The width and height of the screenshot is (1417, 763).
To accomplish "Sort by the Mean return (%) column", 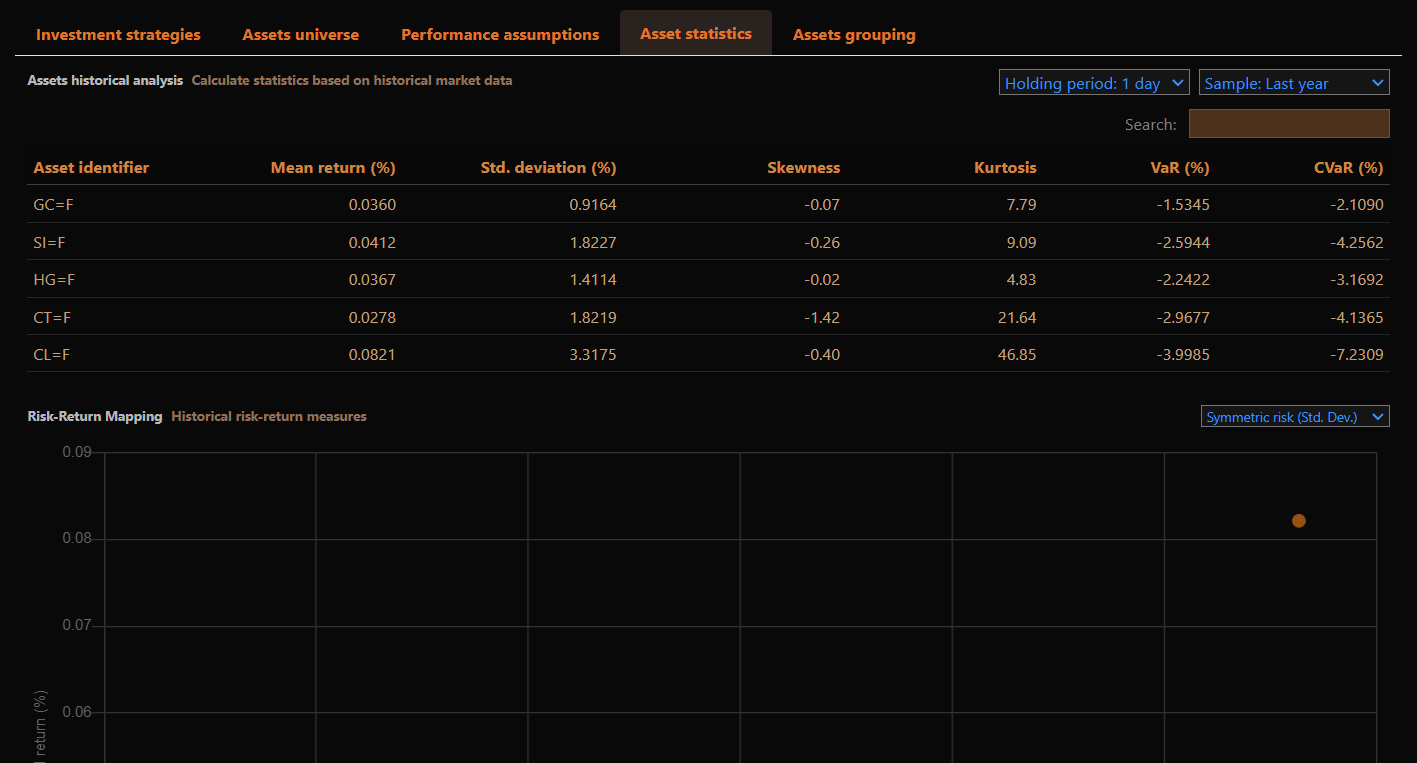I will point(333,168).
